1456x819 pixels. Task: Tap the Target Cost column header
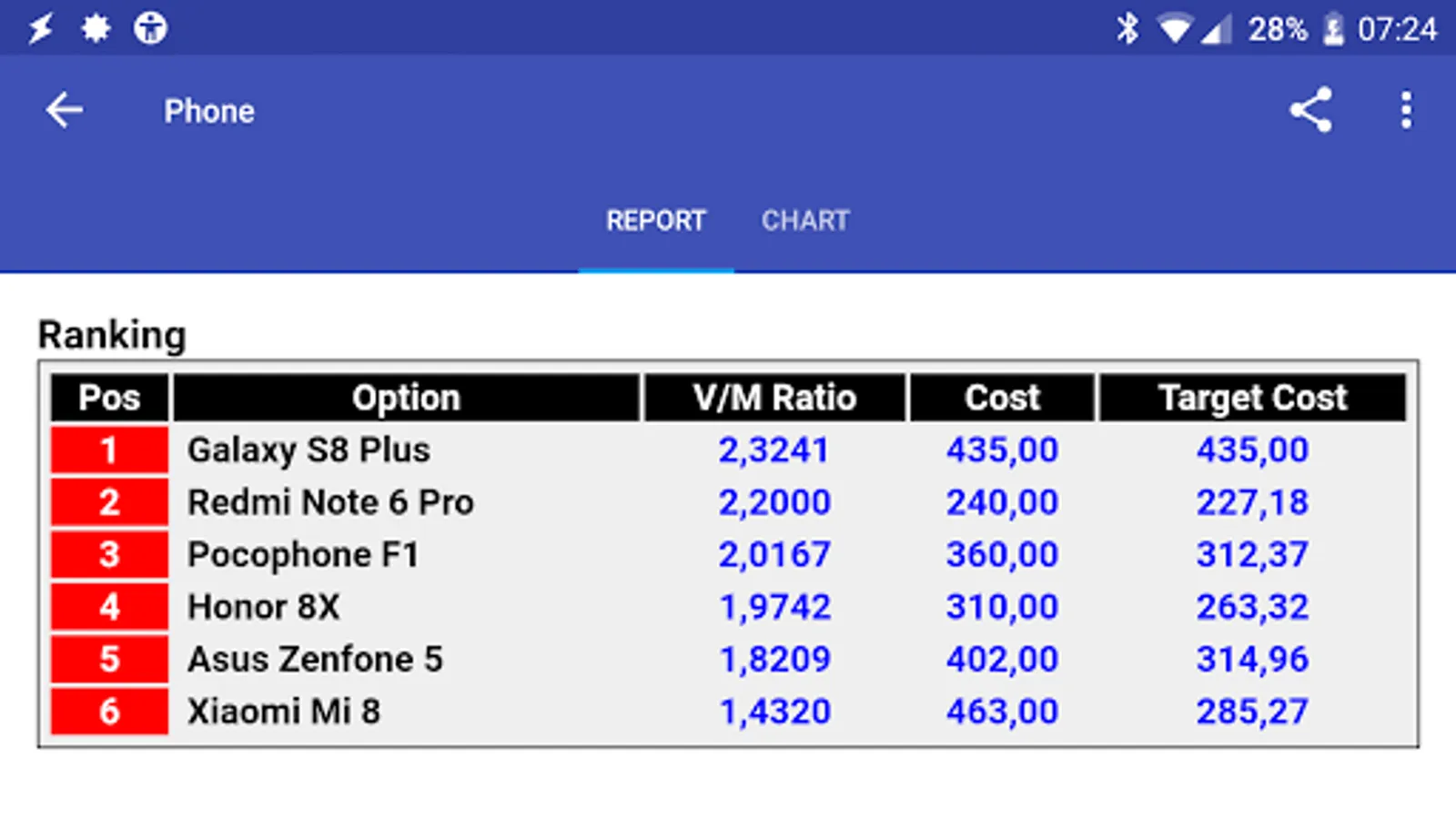click(1252, 398)
